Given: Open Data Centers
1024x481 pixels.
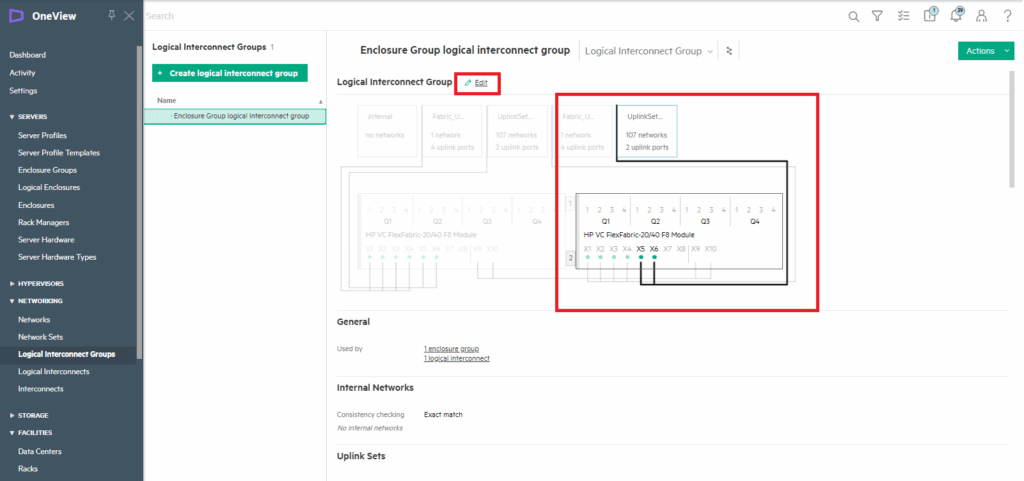Looking at the screenshot, I should pyautogui.click(x=40, y=452).
